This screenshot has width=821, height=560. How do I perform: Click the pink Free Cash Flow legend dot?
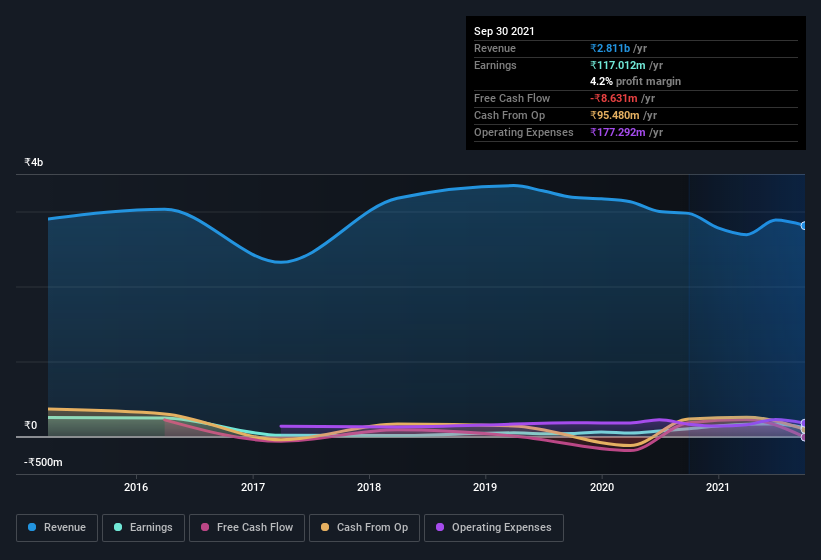[x=205, y=527]
